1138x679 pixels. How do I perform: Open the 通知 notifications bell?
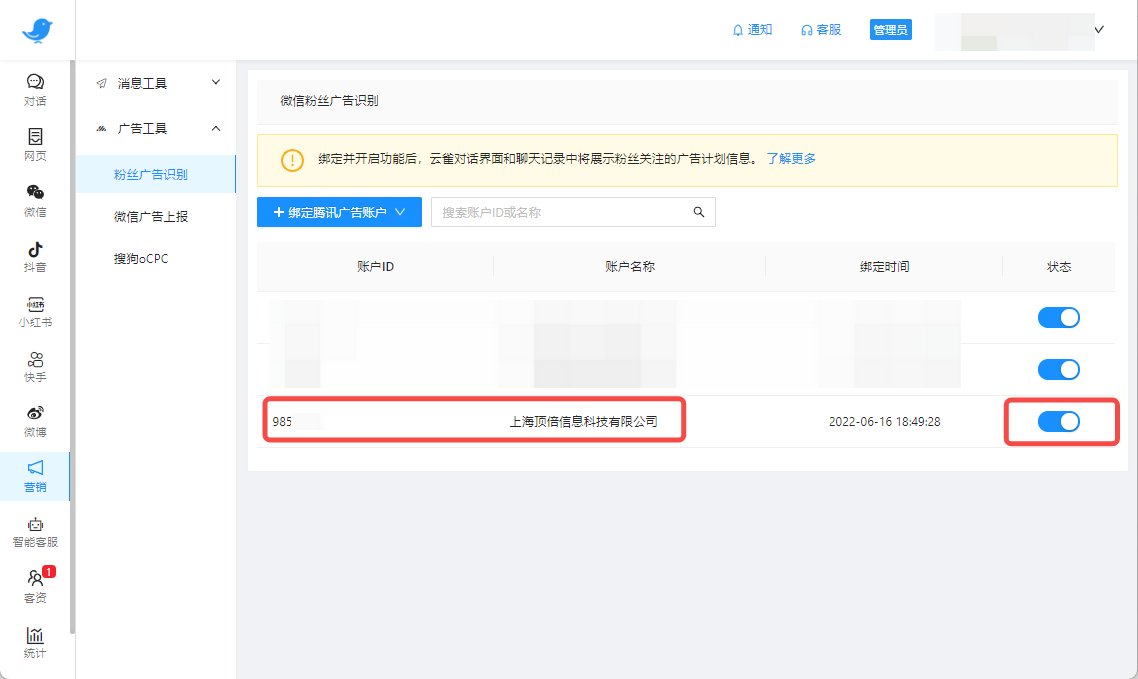tap(751, 29)
